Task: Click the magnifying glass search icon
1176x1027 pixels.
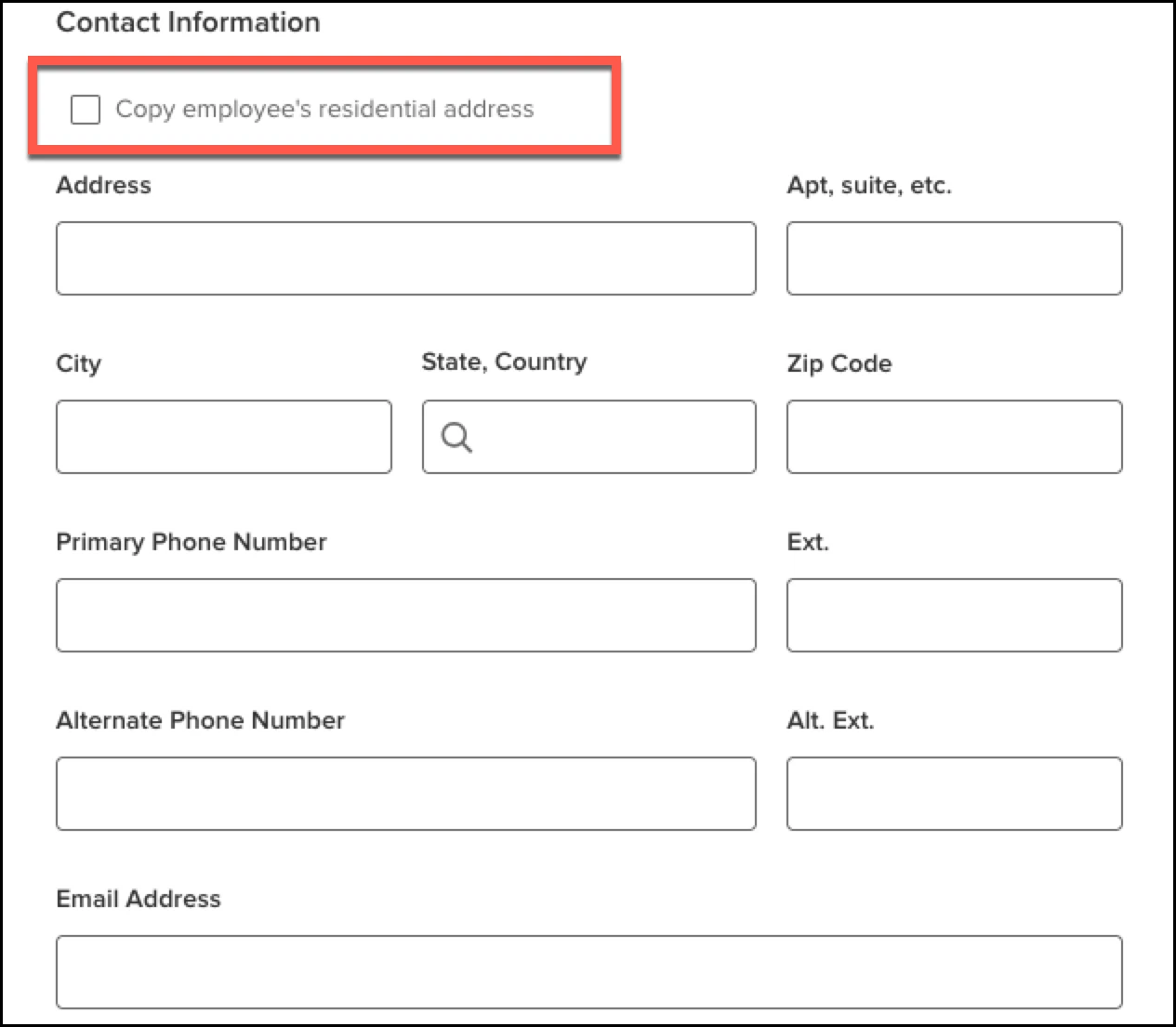Action: (456, 437)
